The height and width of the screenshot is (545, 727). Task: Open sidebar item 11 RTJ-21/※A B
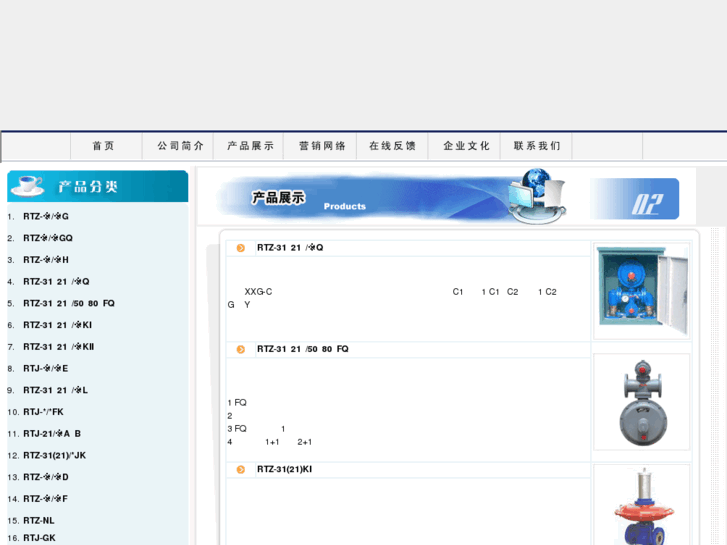(52, 434)
